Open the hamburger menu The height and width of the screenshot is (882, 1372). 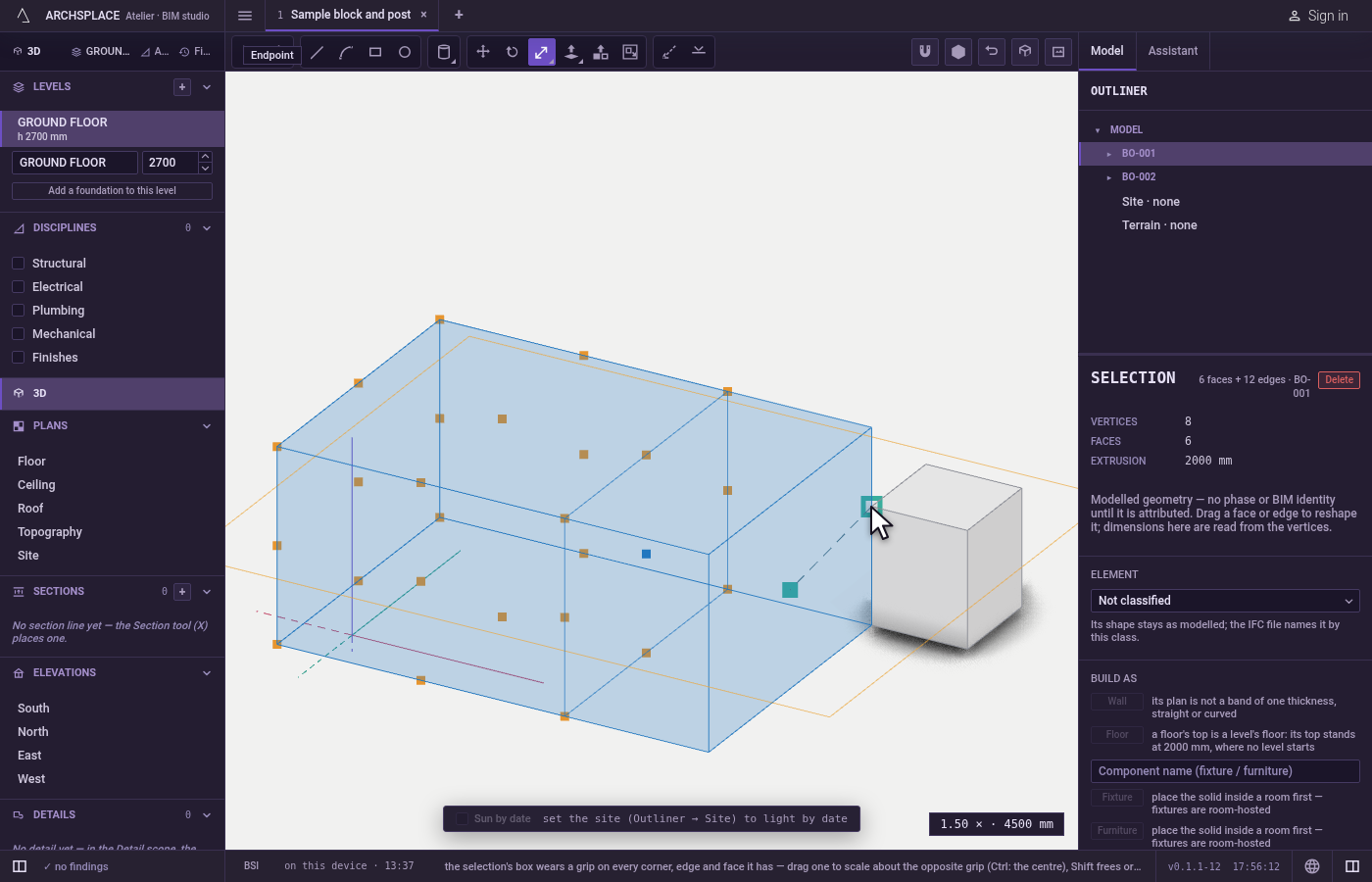[x=245, y=16]
